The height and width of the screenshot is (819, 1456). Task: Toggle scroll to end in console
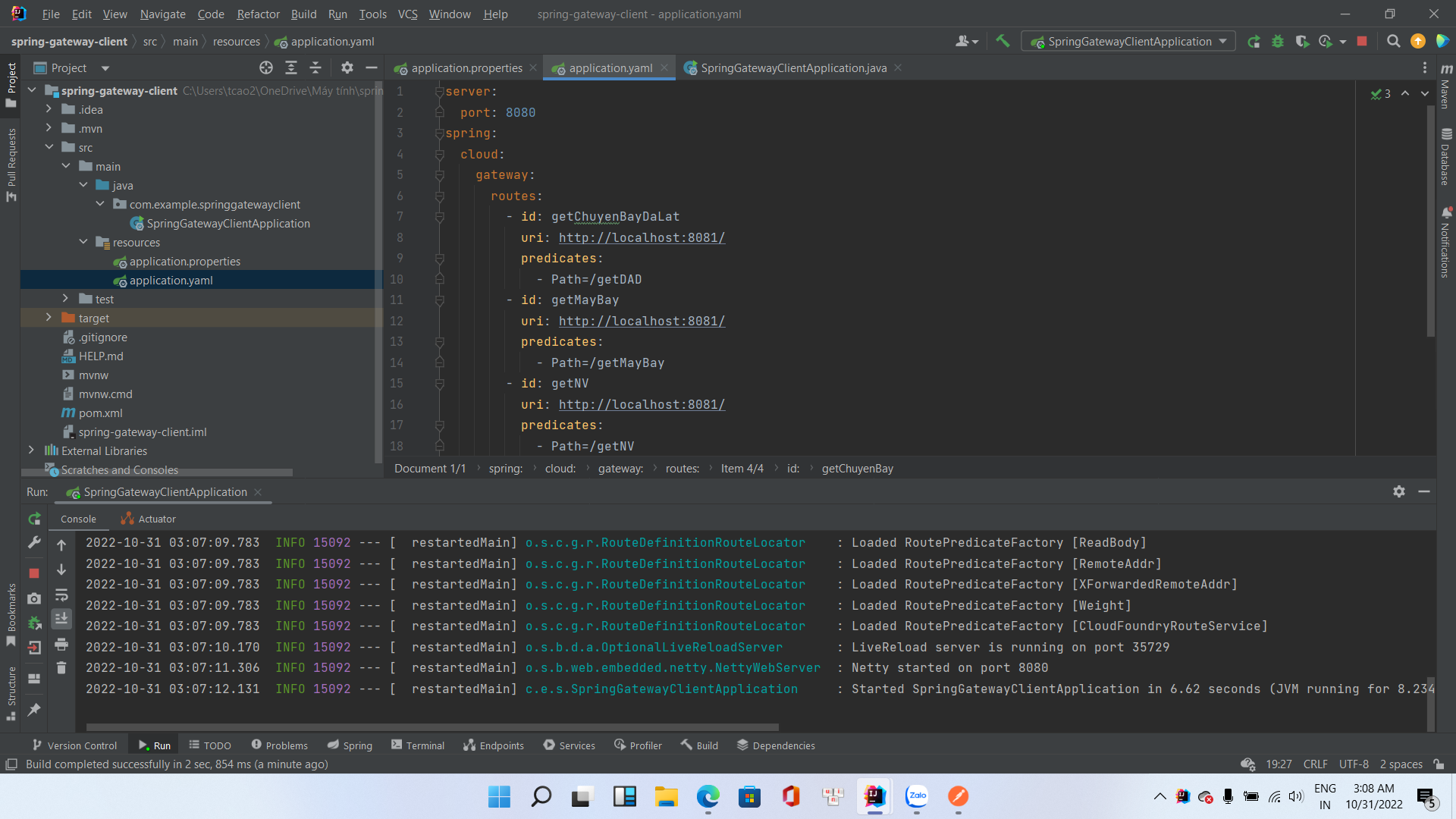[x=61, y=618]
